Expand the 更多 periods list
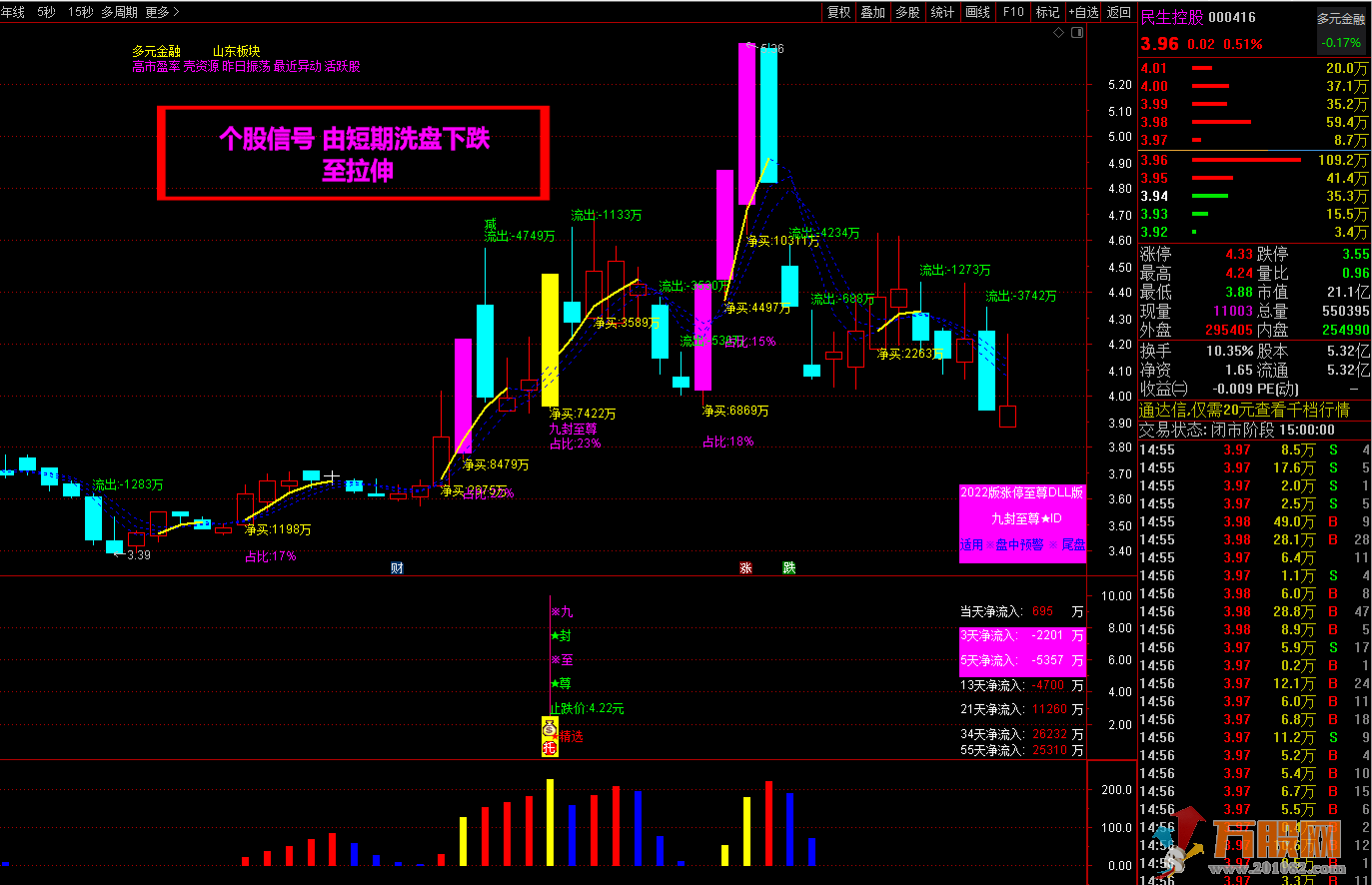 162,12
